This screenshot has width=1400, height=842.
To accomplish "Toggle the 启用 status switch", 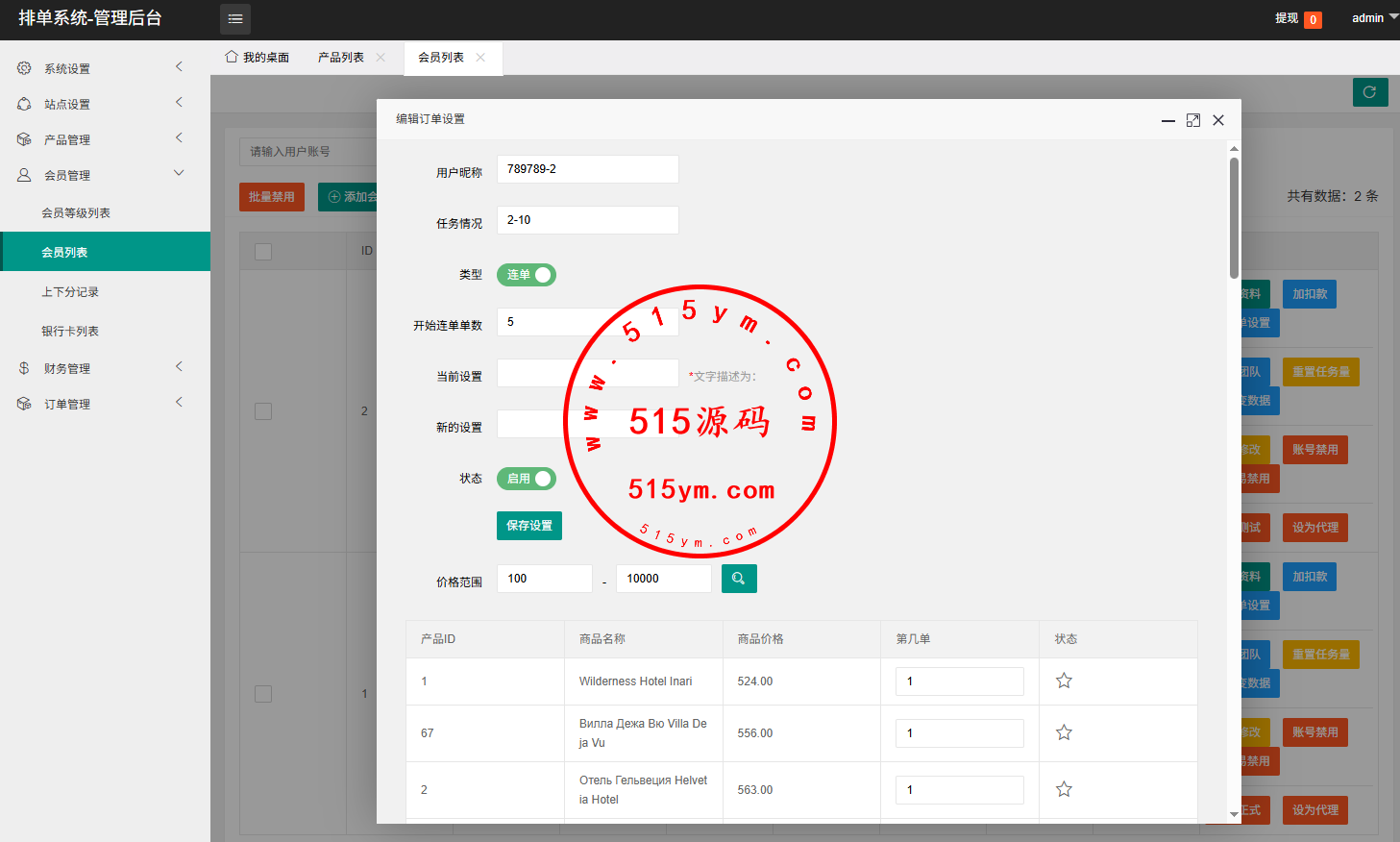I will pyautogui.click(x=527, y=479).
